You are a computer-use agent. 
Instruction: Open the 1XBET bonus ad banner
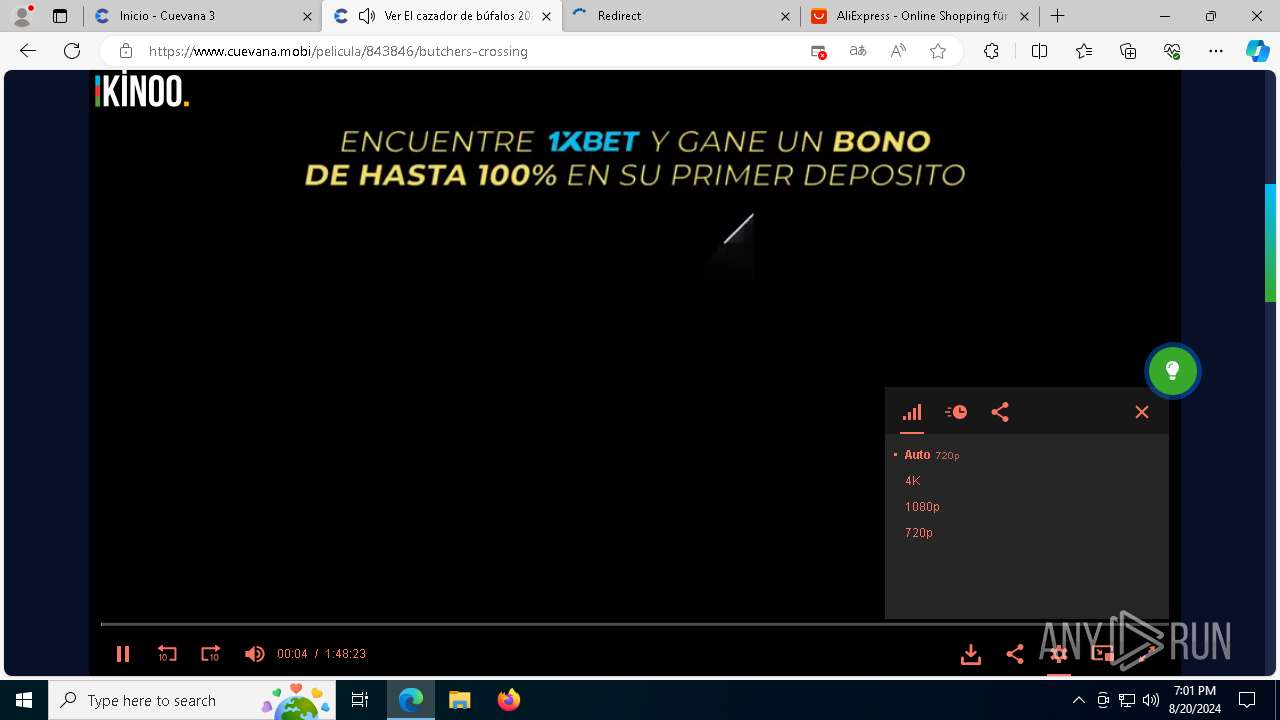pos(635,158)
